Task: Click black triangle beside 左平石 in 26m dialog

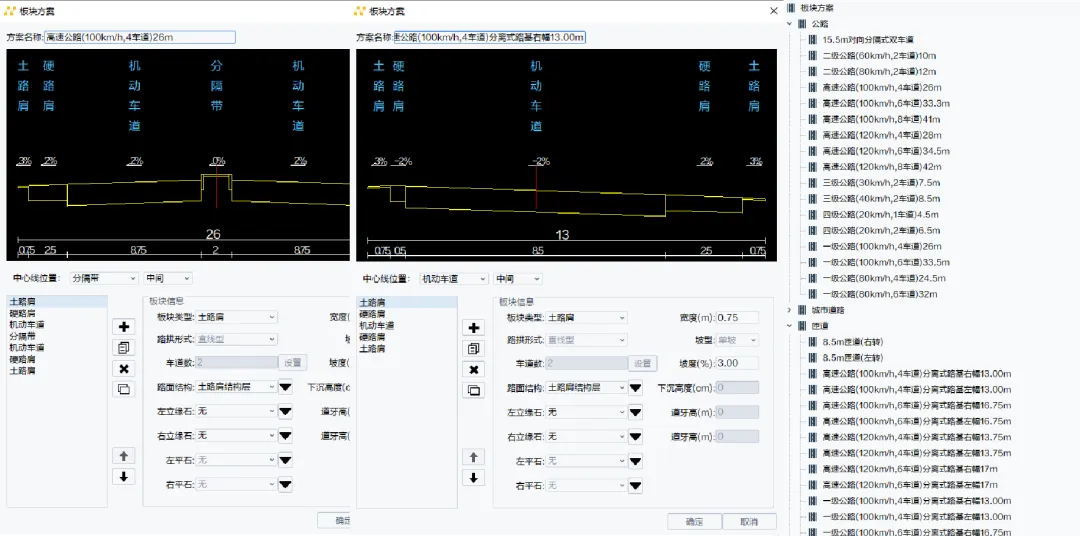Action: (285, 460)
